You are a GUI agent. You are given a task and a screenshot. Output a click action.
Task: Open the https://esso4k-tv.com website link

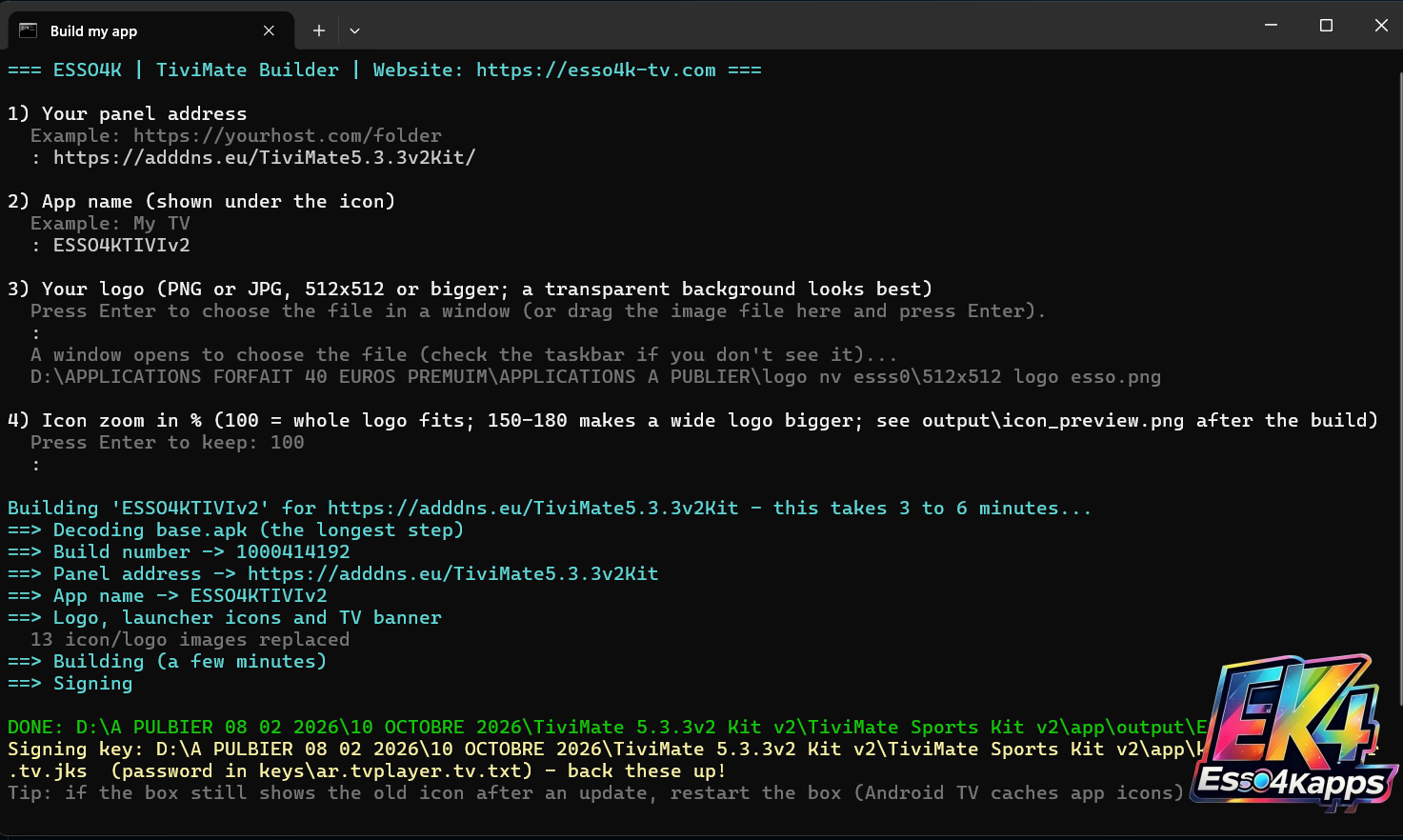coord(596,70)
